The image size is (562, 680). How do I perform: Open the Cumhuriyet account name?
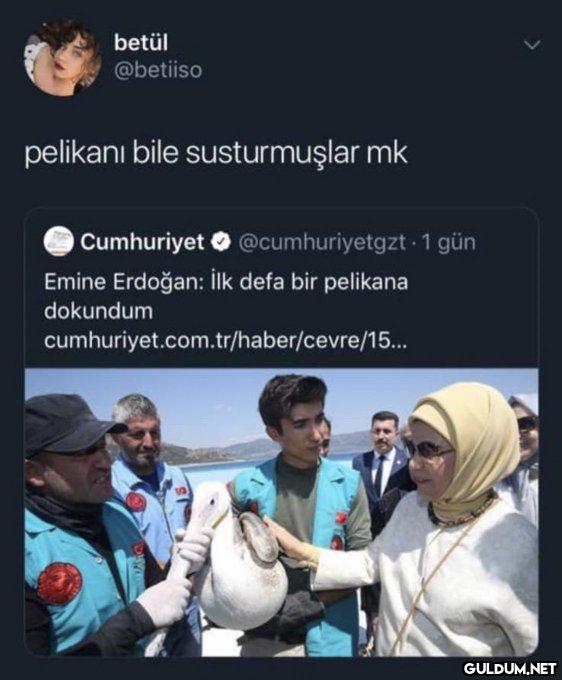(142, 242)
